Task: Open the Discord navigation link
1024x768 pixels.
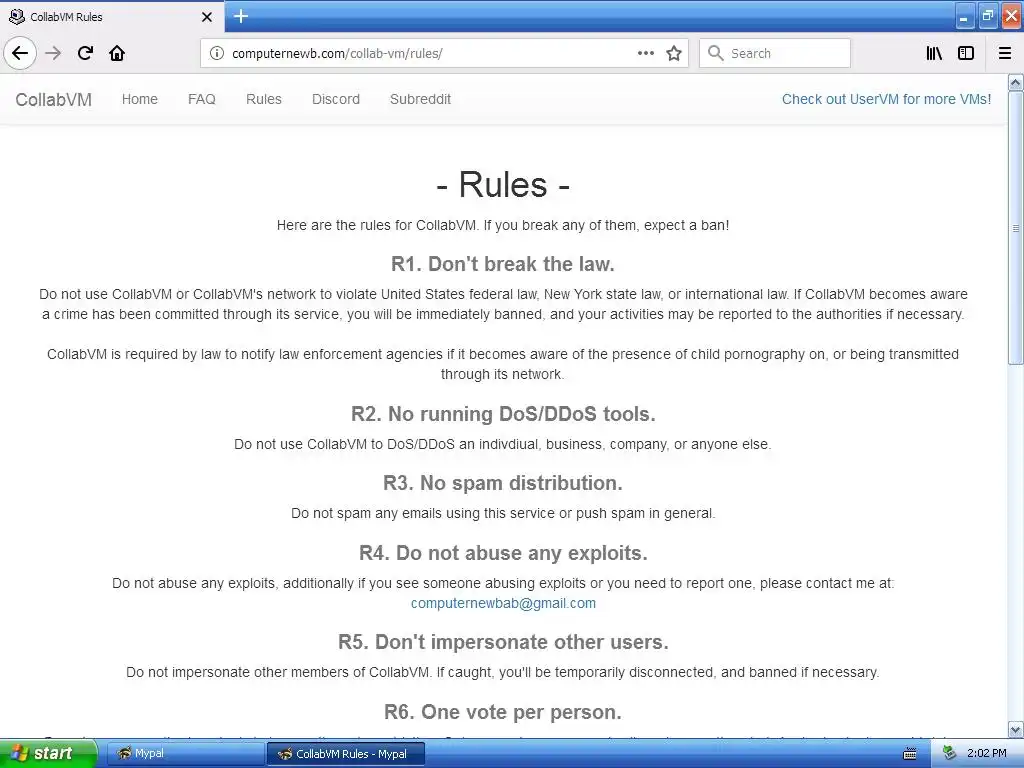Action: pos(336,99)
